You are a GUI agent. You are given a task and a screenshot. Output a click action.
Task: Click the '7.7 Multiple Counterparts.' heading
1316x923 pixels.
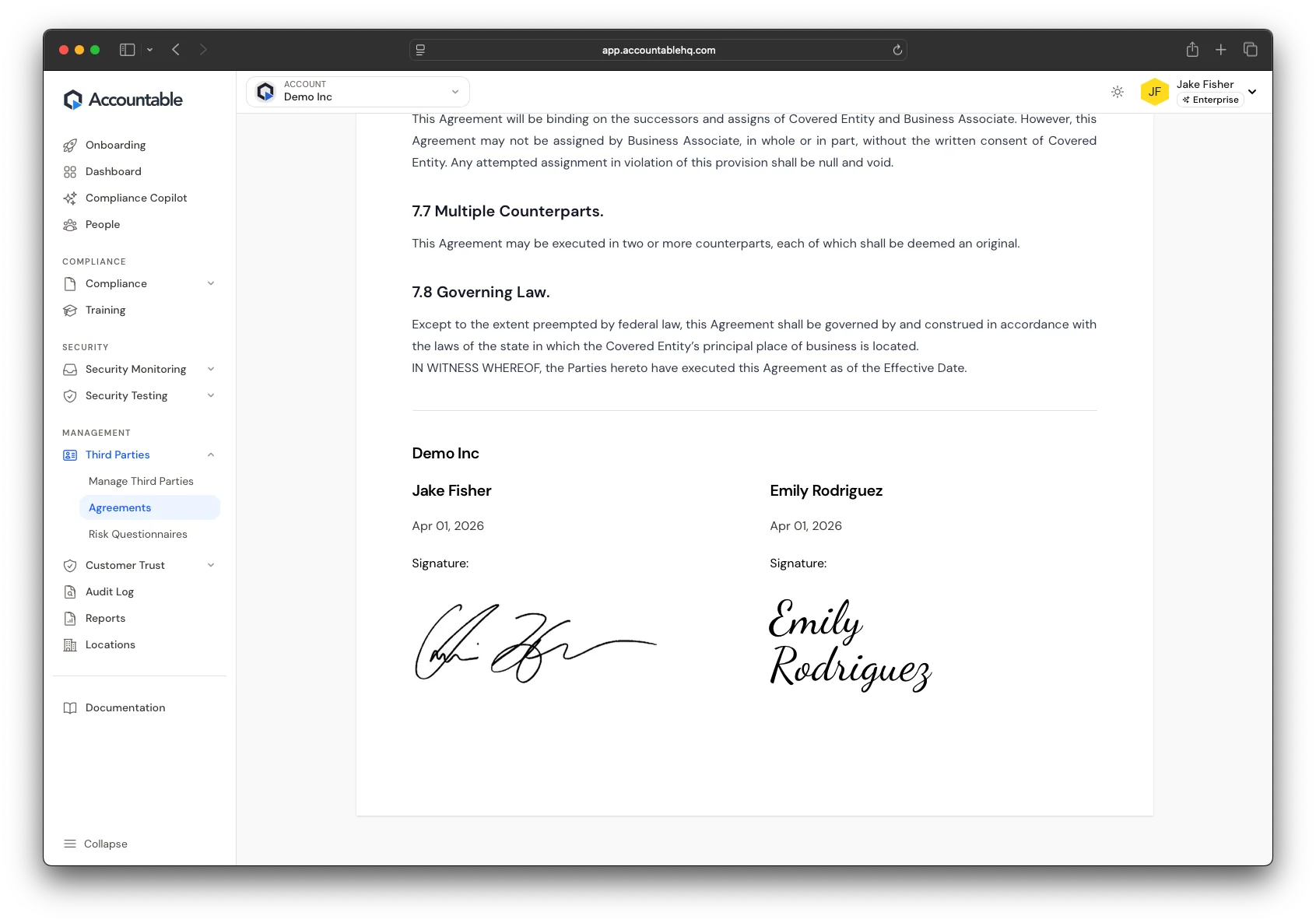click(x=507, y=212)
